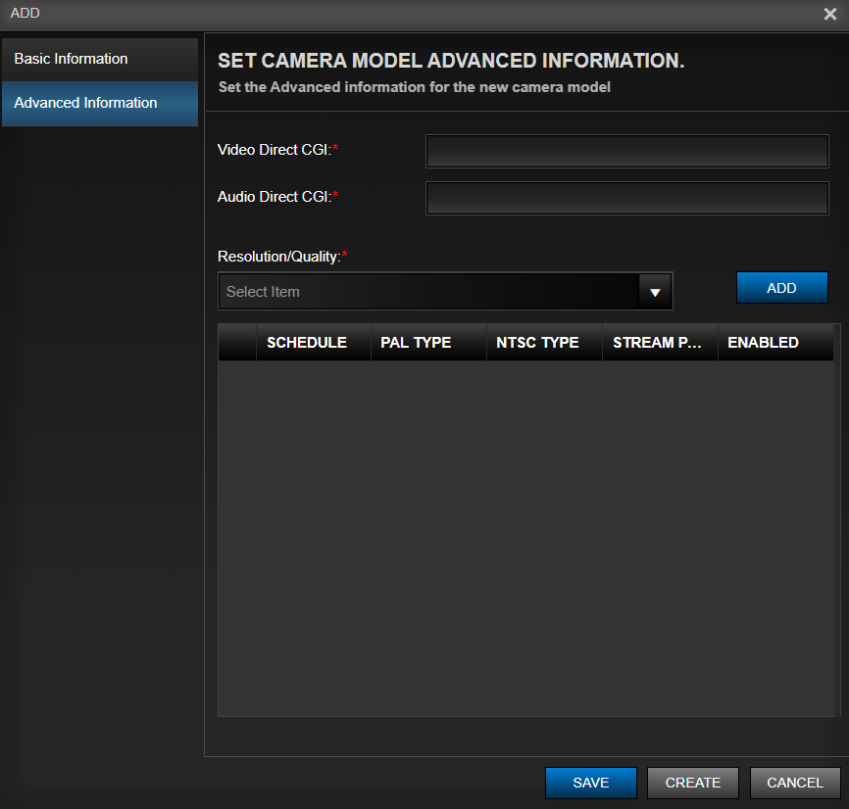Click the Video Direct CGI label
The image size is (849, 809).
pos(277,149)
